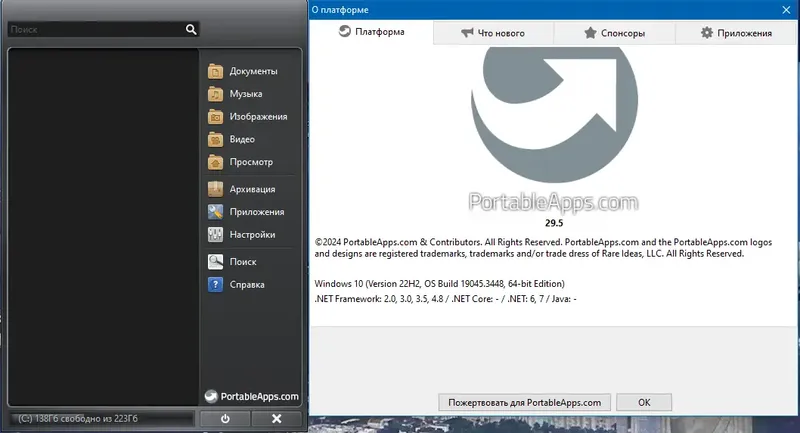Click Пожертвовать для PortableApps.com button

pos(524,402)
